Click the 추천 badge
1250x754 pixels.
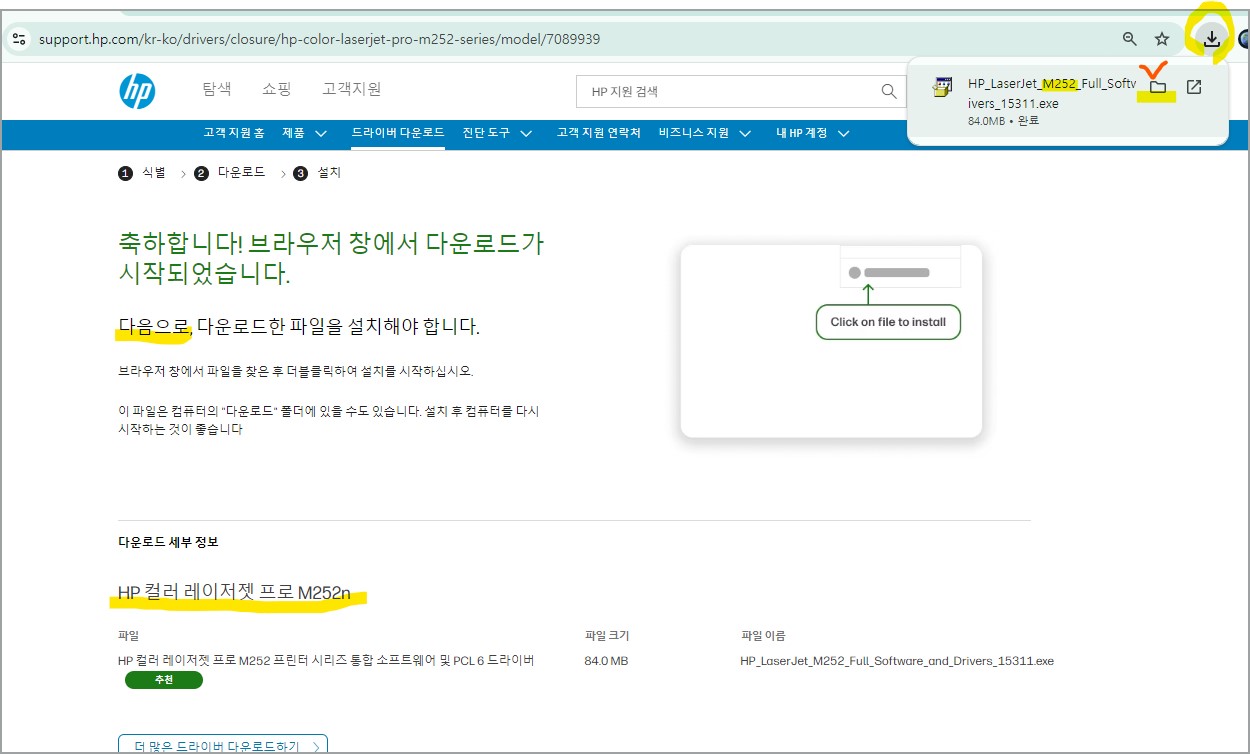pyautogui.click(x=164, y=680)
